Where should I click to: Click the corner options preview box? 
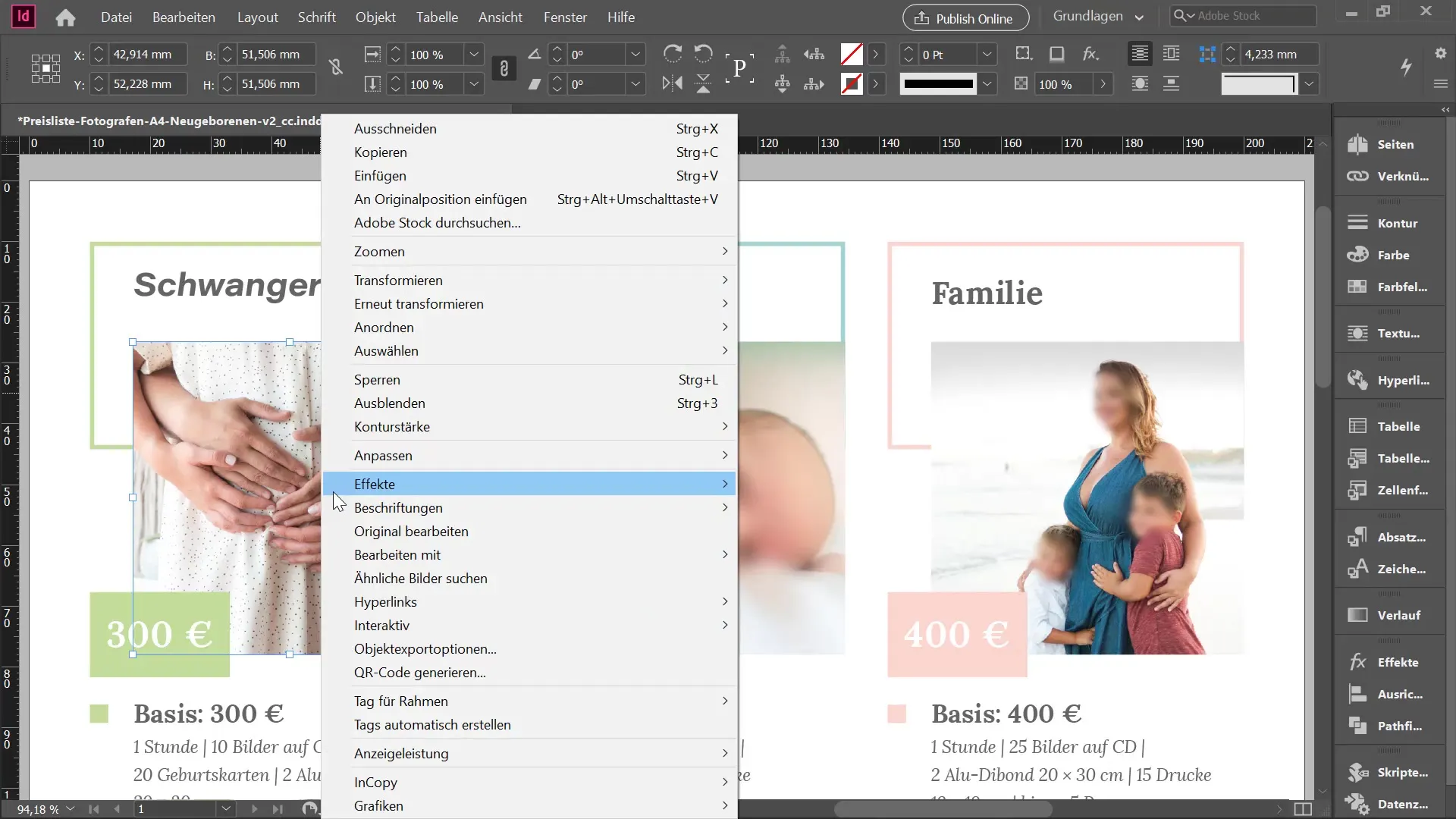pos(1259,84)
